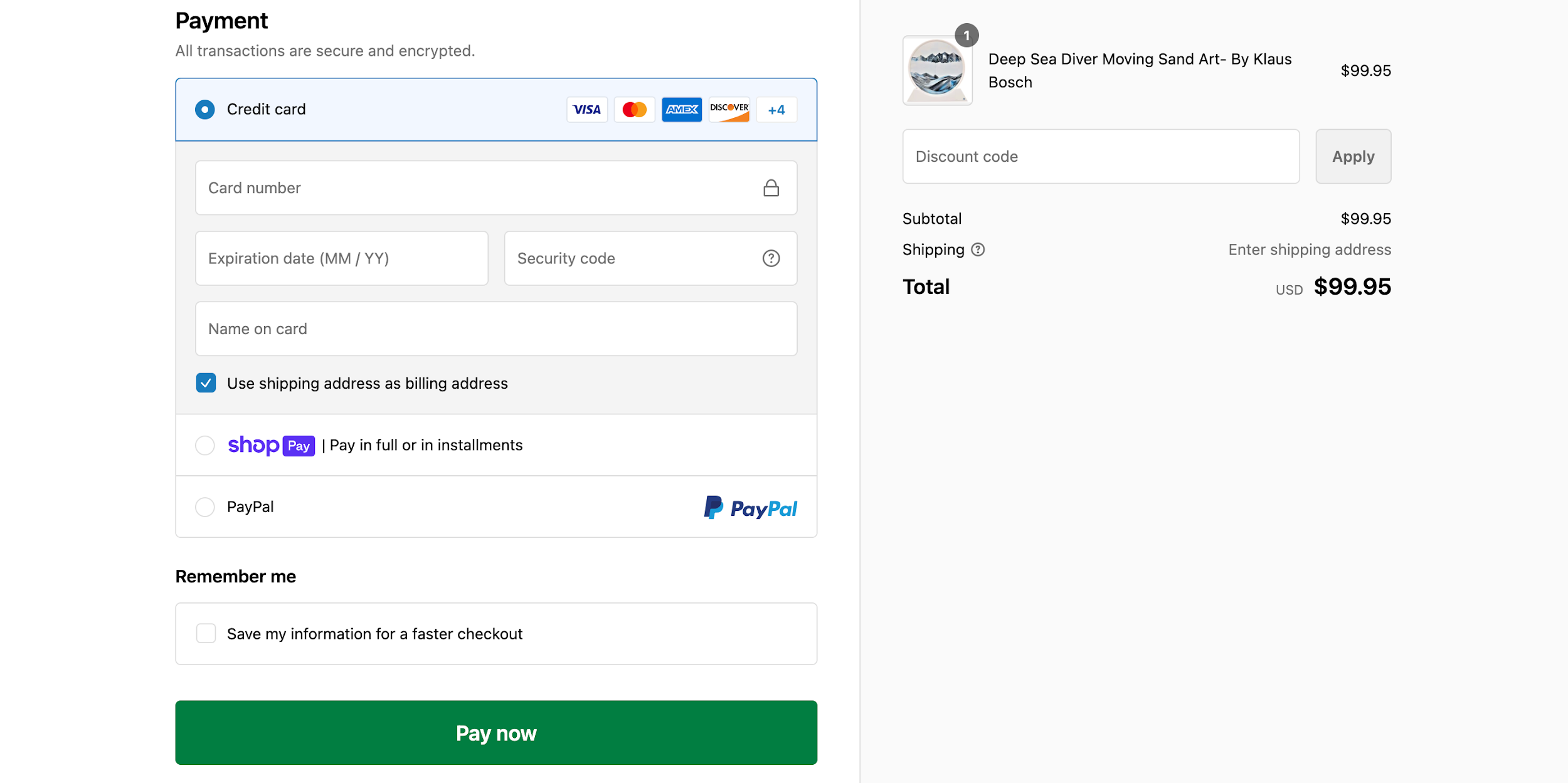Apply the discount code

(1353, 157)
